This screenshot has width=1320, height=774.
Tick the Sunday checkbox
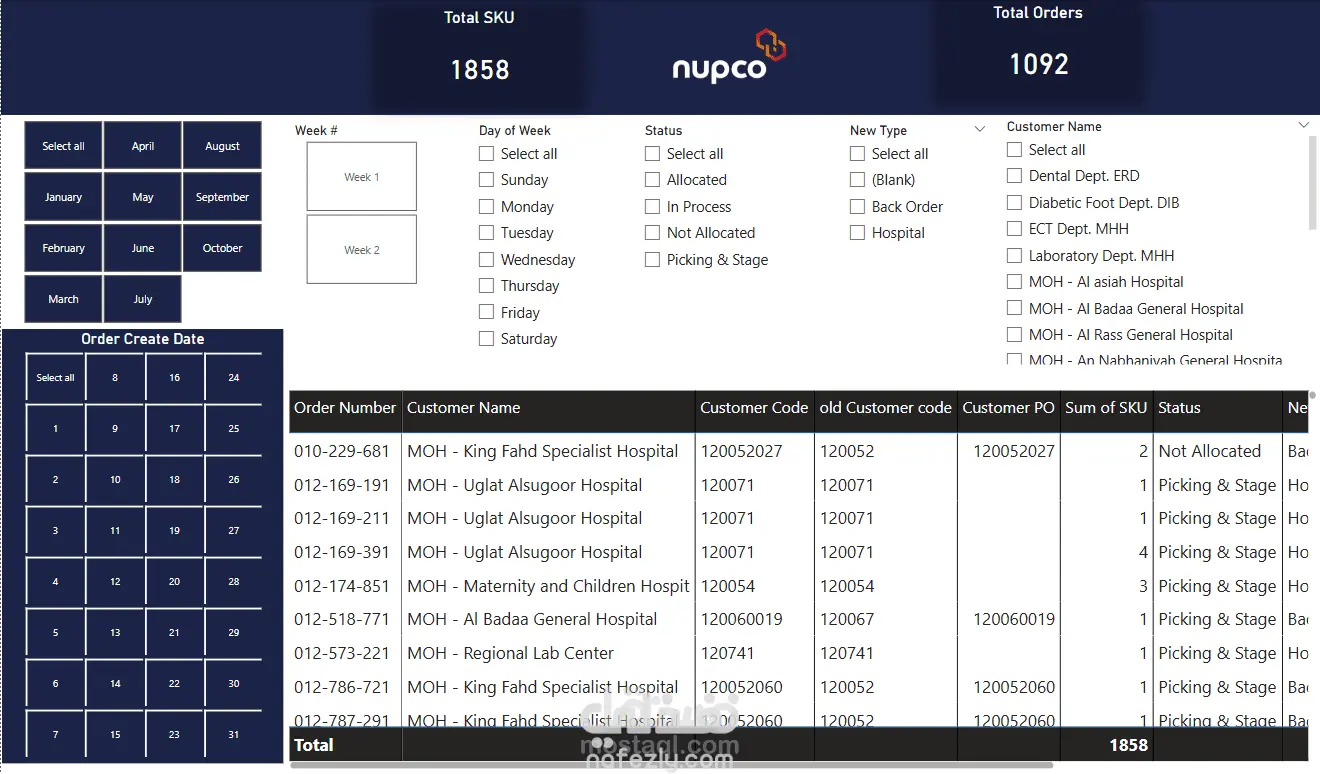[x=486, y=180]
